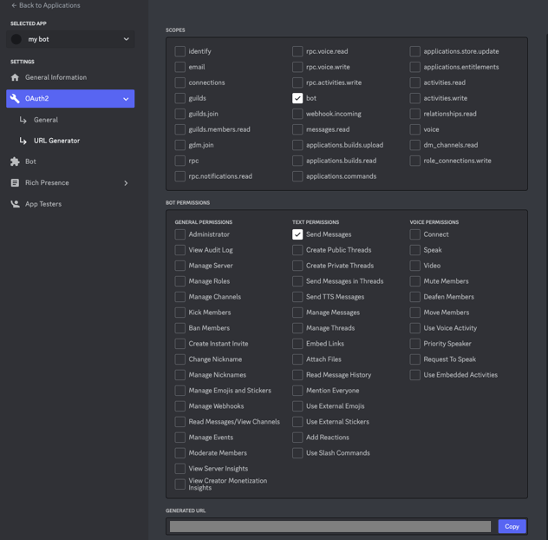This screenshot has height=540, width=548.
Task: Click the back arrow to Applications
Action: (x=14, y=5)
